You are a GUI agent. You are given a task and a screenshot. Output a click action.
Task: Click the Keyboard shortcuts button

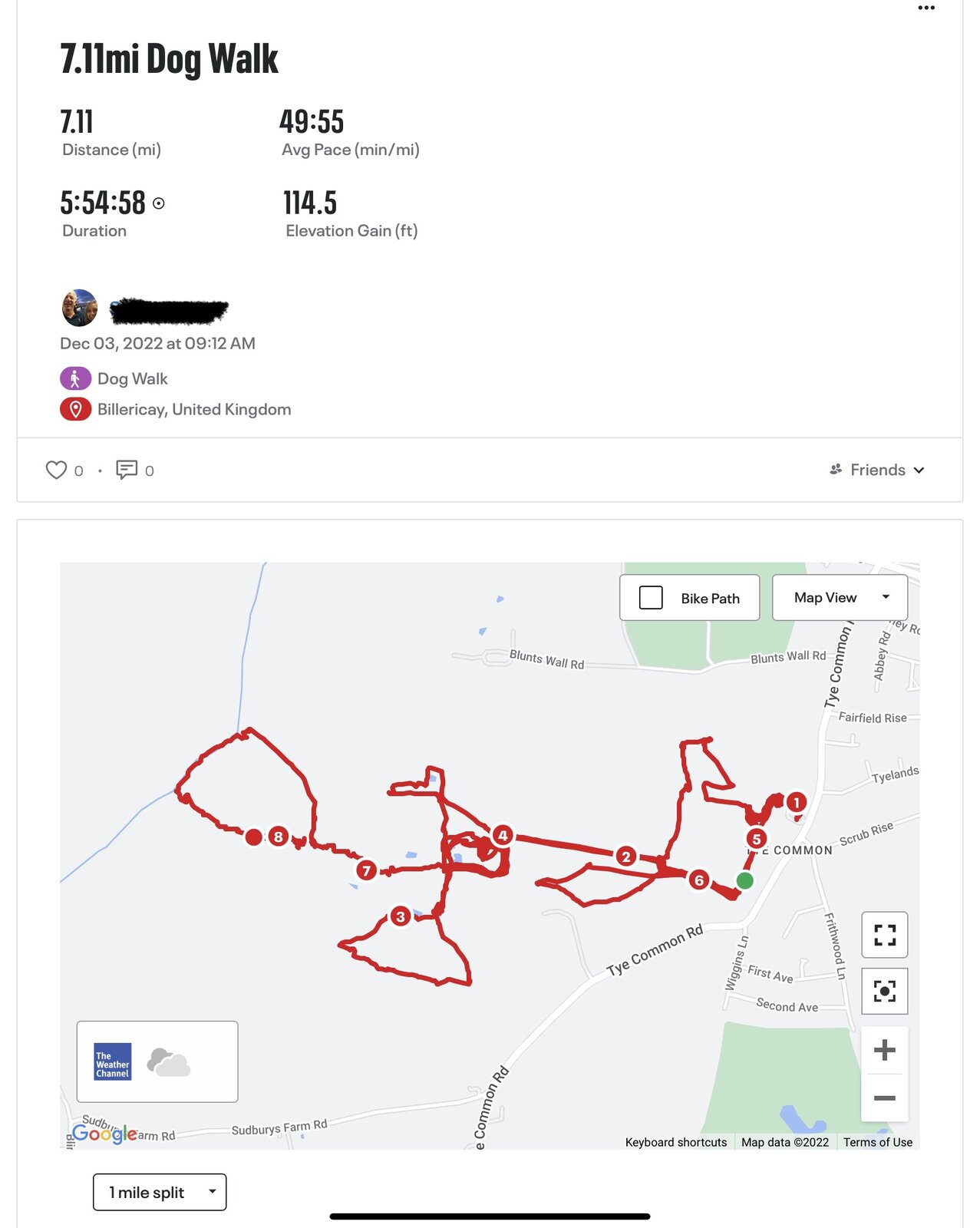pos(675,1142)
